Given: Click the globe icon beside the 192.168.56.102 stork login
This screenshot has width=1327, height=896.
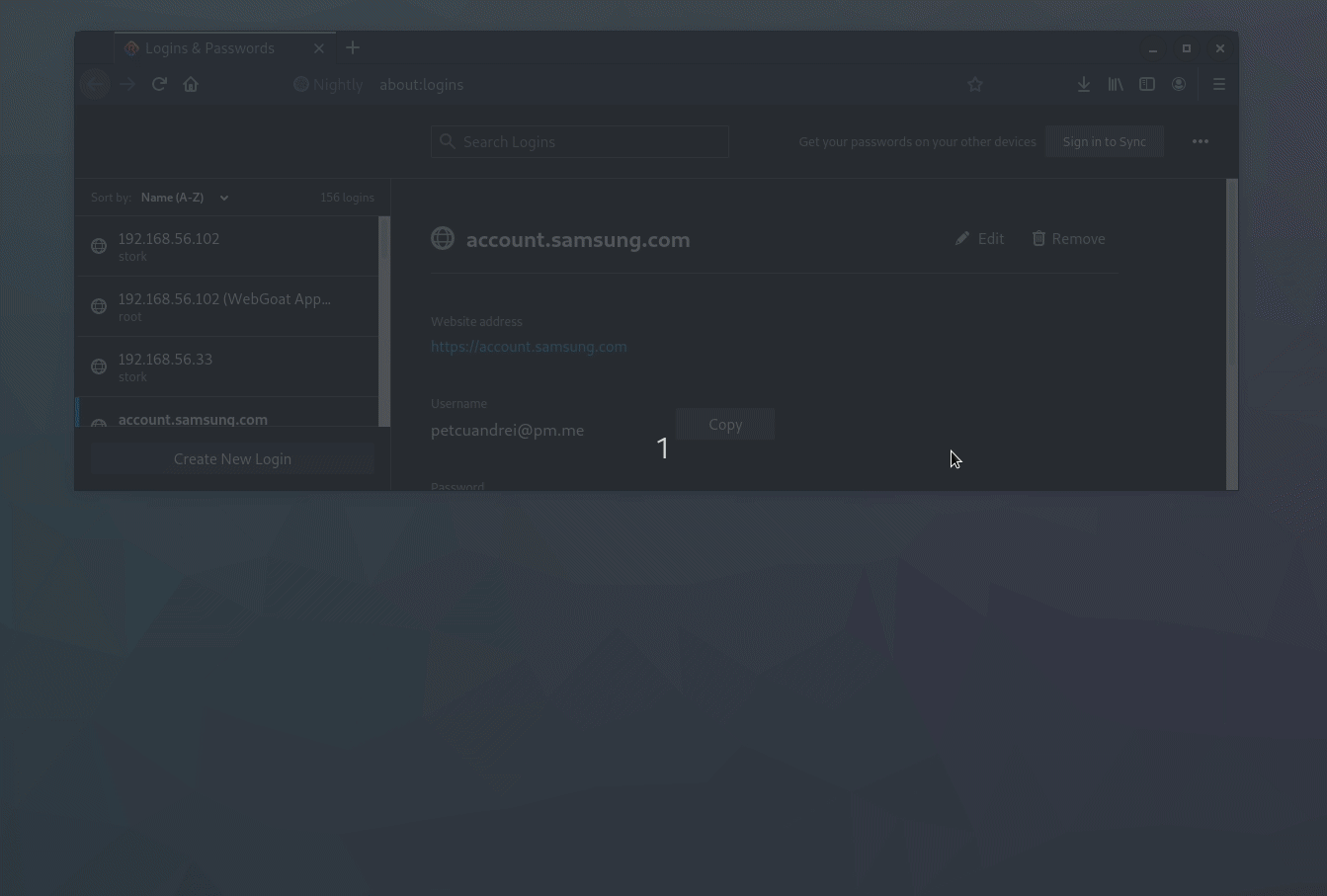Looking at the screenshot, I should coord(99,246).
